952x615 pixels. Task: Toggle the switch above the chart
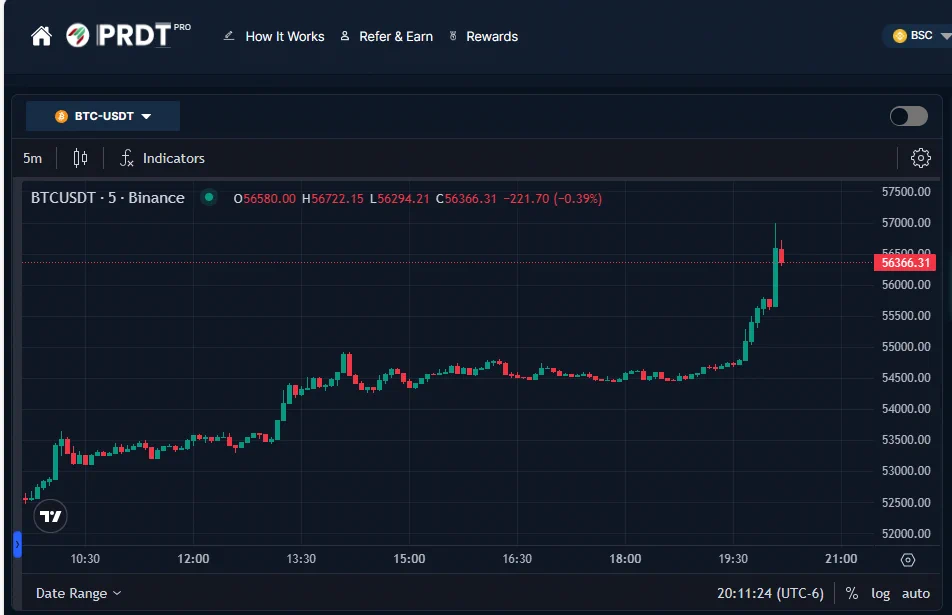tap(908, 116)
